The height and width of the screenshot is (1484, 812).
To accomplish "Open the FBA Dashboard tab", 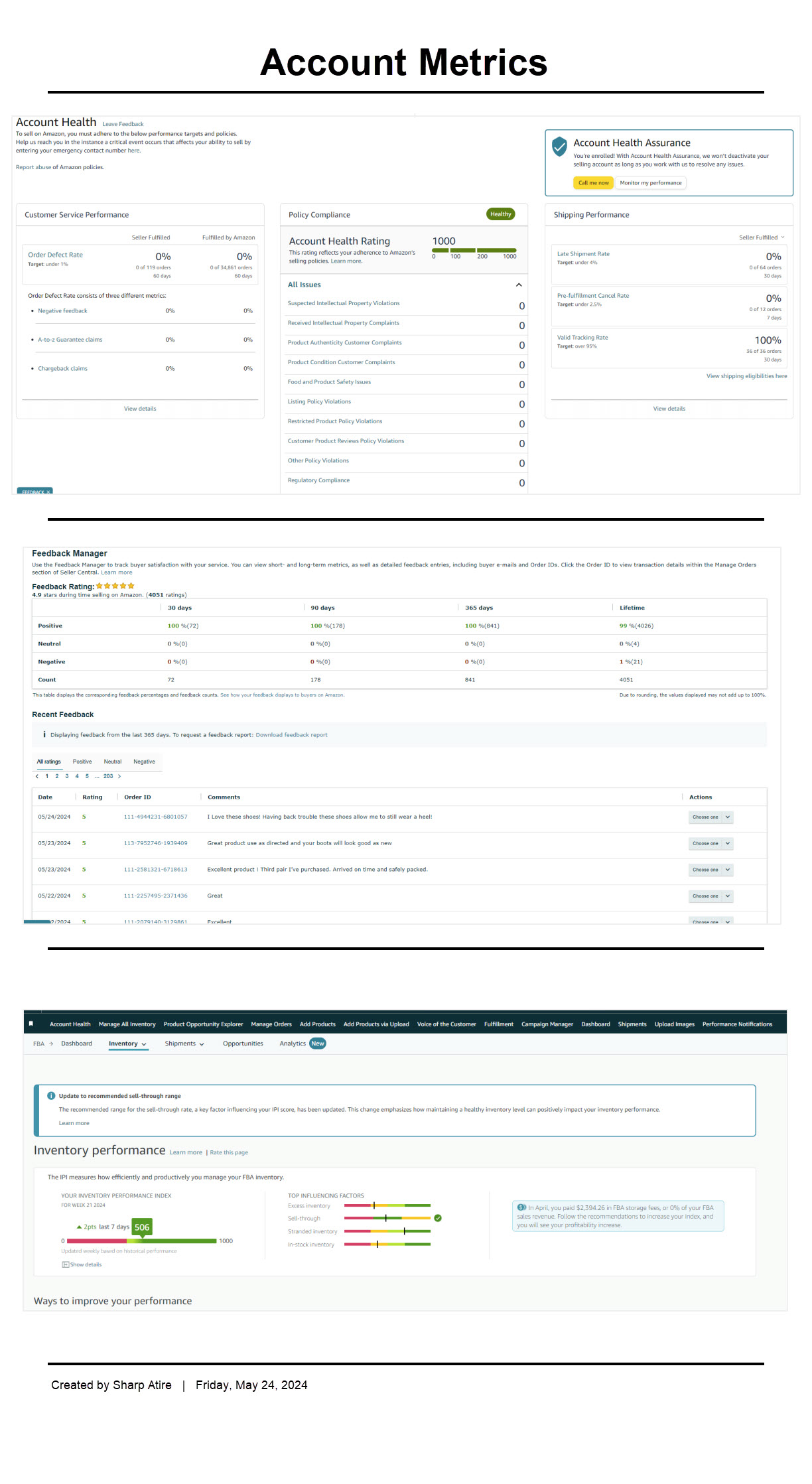I will point(76,1044).
